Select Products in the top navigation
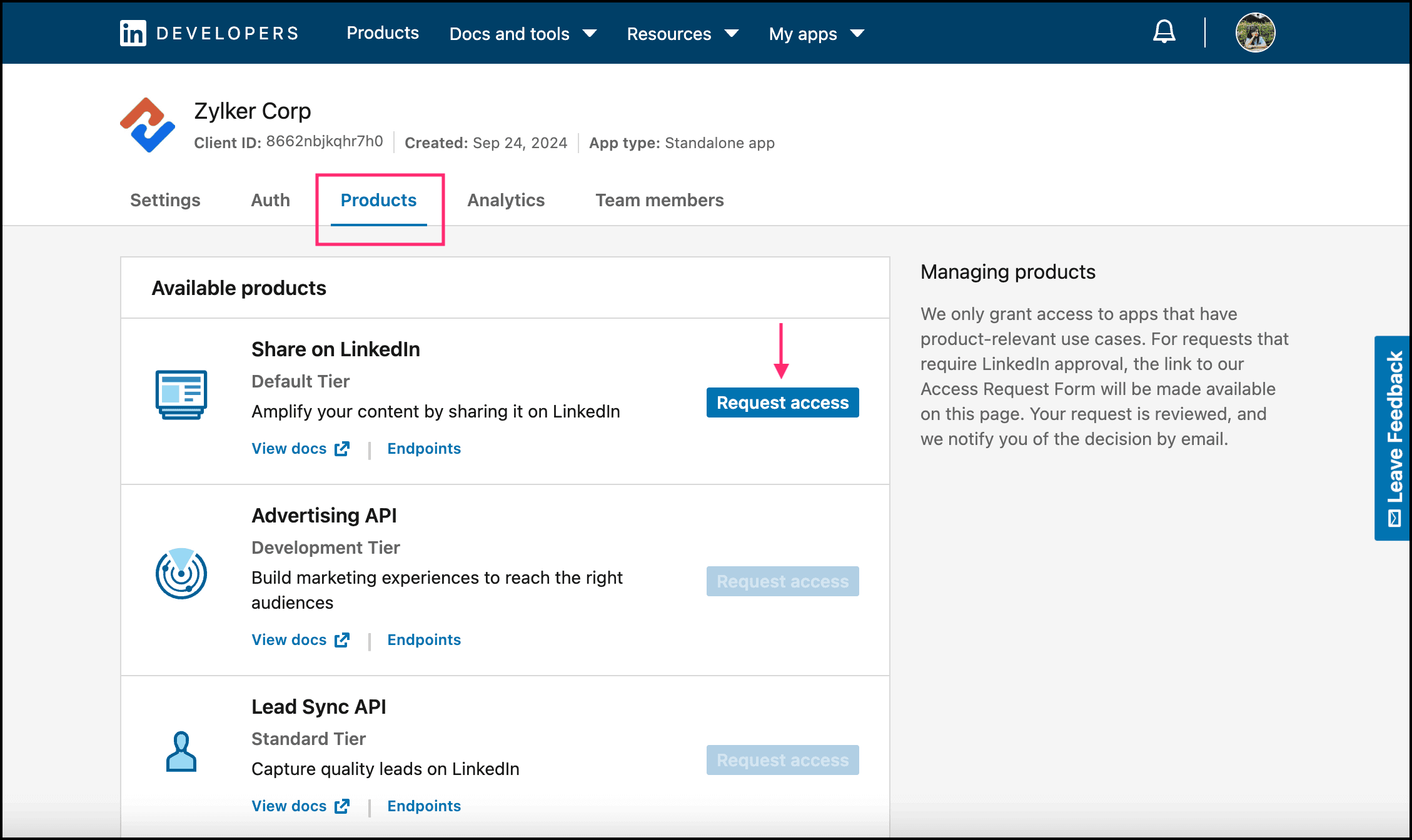This screenshot has width=1412, height=840. pyautogui.click(x=383, y=33)
